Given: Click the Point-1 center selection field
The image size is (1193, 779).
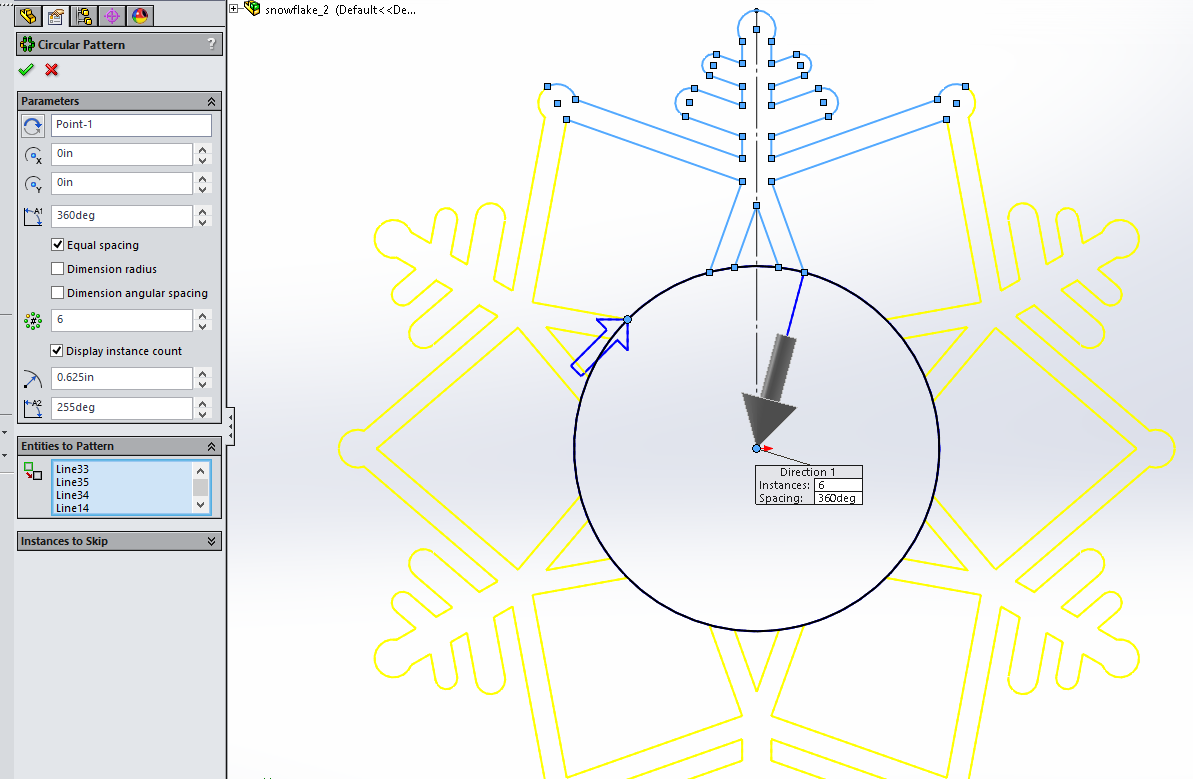Looking at the screenshot, I should click(131, 125).
